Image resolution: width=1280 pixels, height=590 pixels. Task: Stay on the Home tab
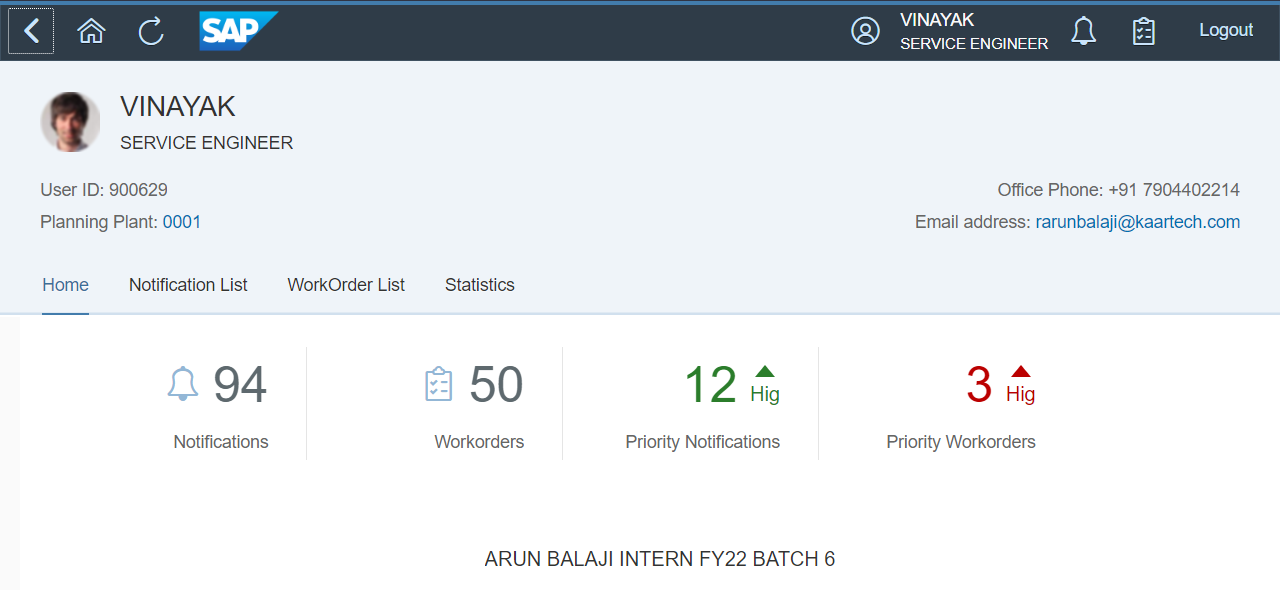pyautogui.click(x=65, y=285)
